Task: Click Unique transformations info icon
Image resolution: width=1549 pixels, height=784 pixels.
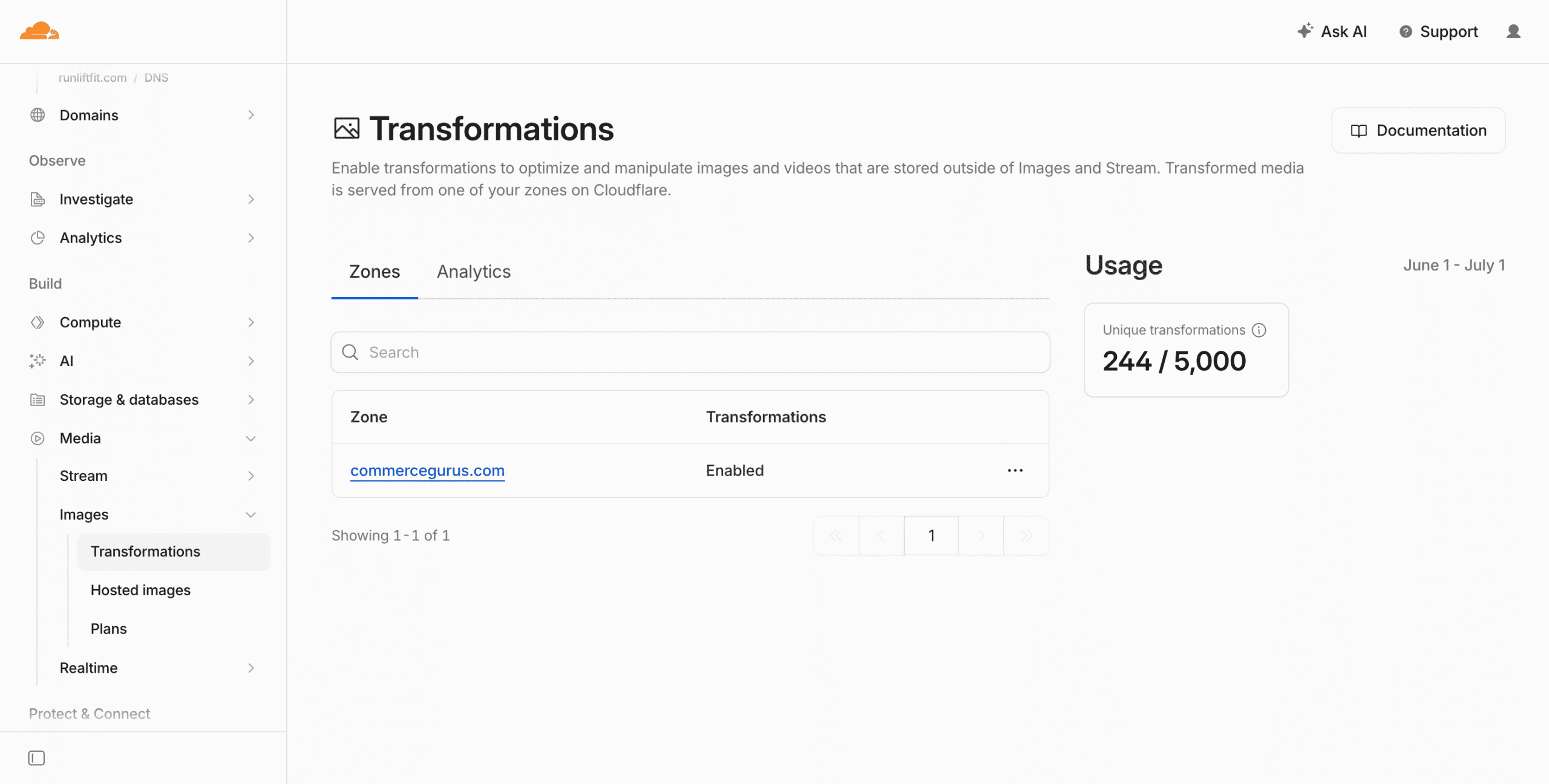Action: click(1259, 330)
